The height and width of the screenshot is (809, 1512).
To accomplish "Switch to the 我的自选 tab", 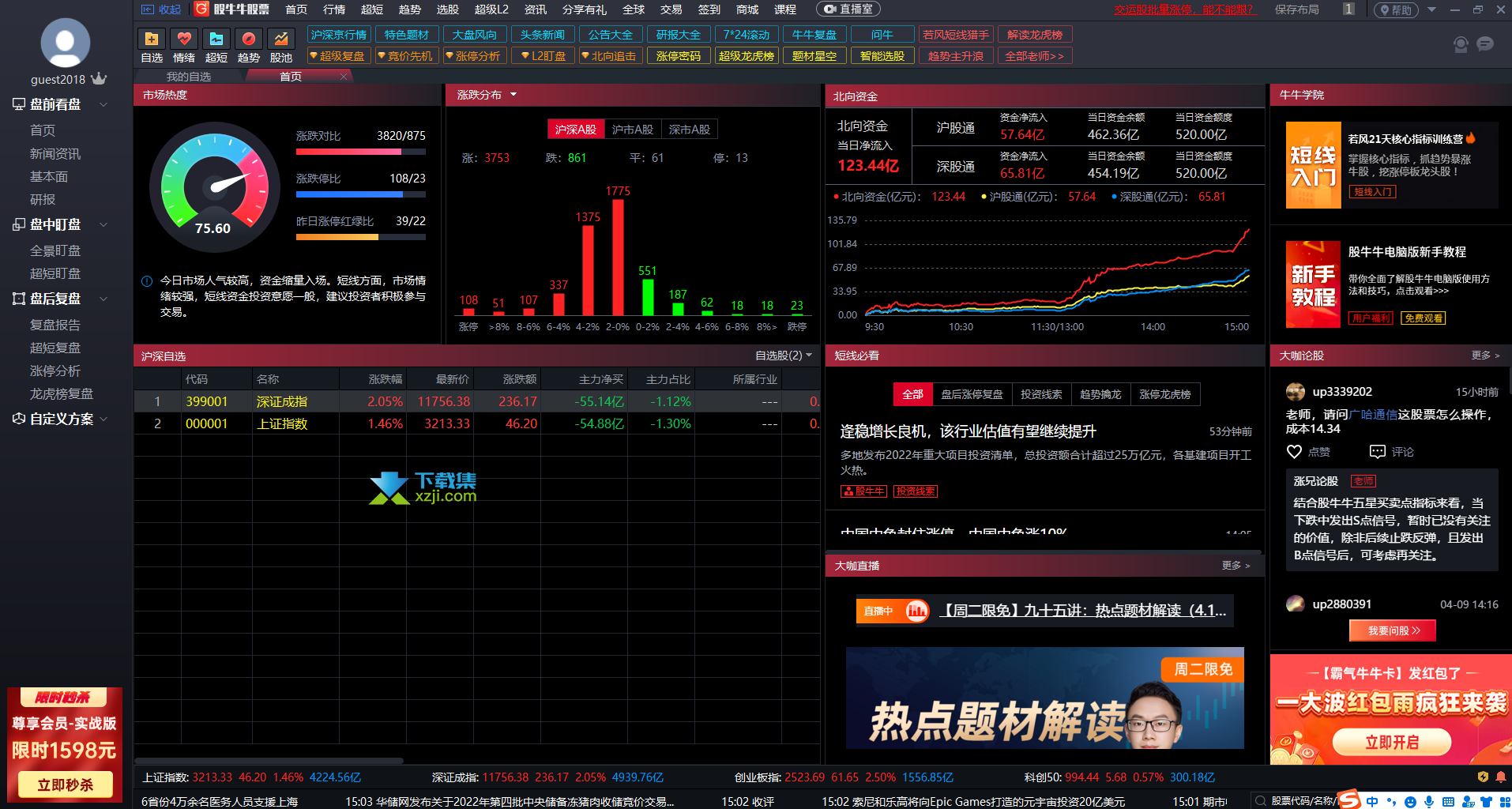I will tap(189, 77).
